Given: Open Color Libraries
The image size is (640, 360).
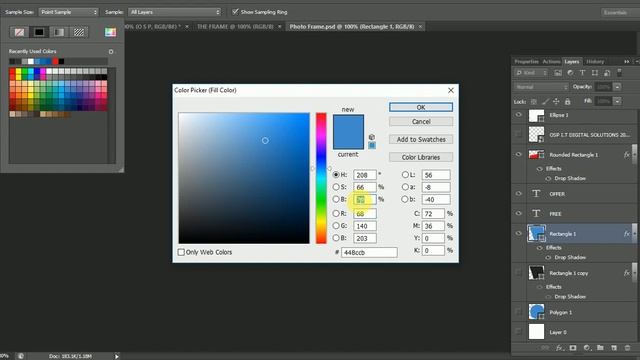Looking at the screenshot, I should (x=421, y=157).
